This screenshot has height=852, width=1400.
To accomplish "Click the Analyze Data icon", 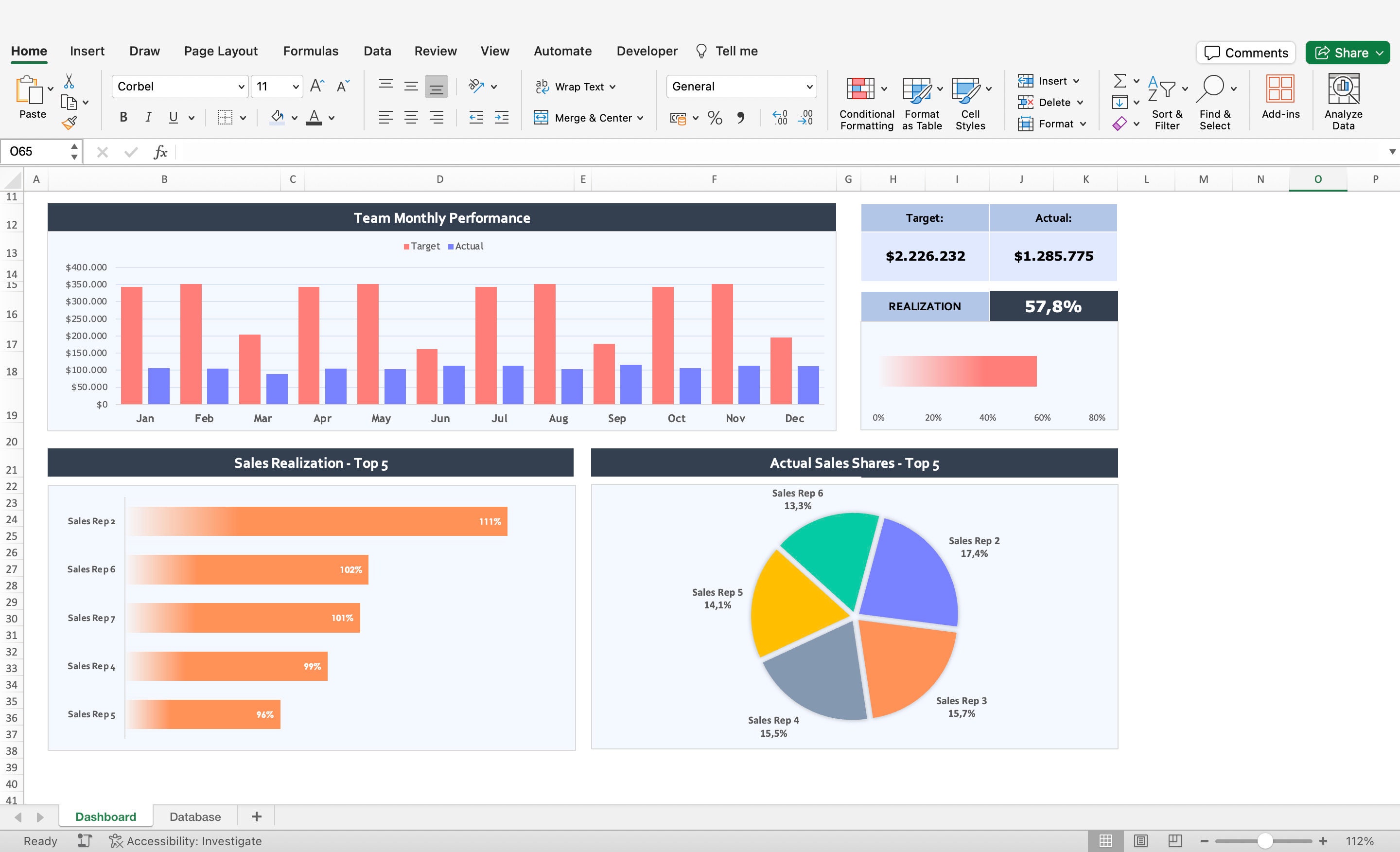I will [x=1343, y=89].
